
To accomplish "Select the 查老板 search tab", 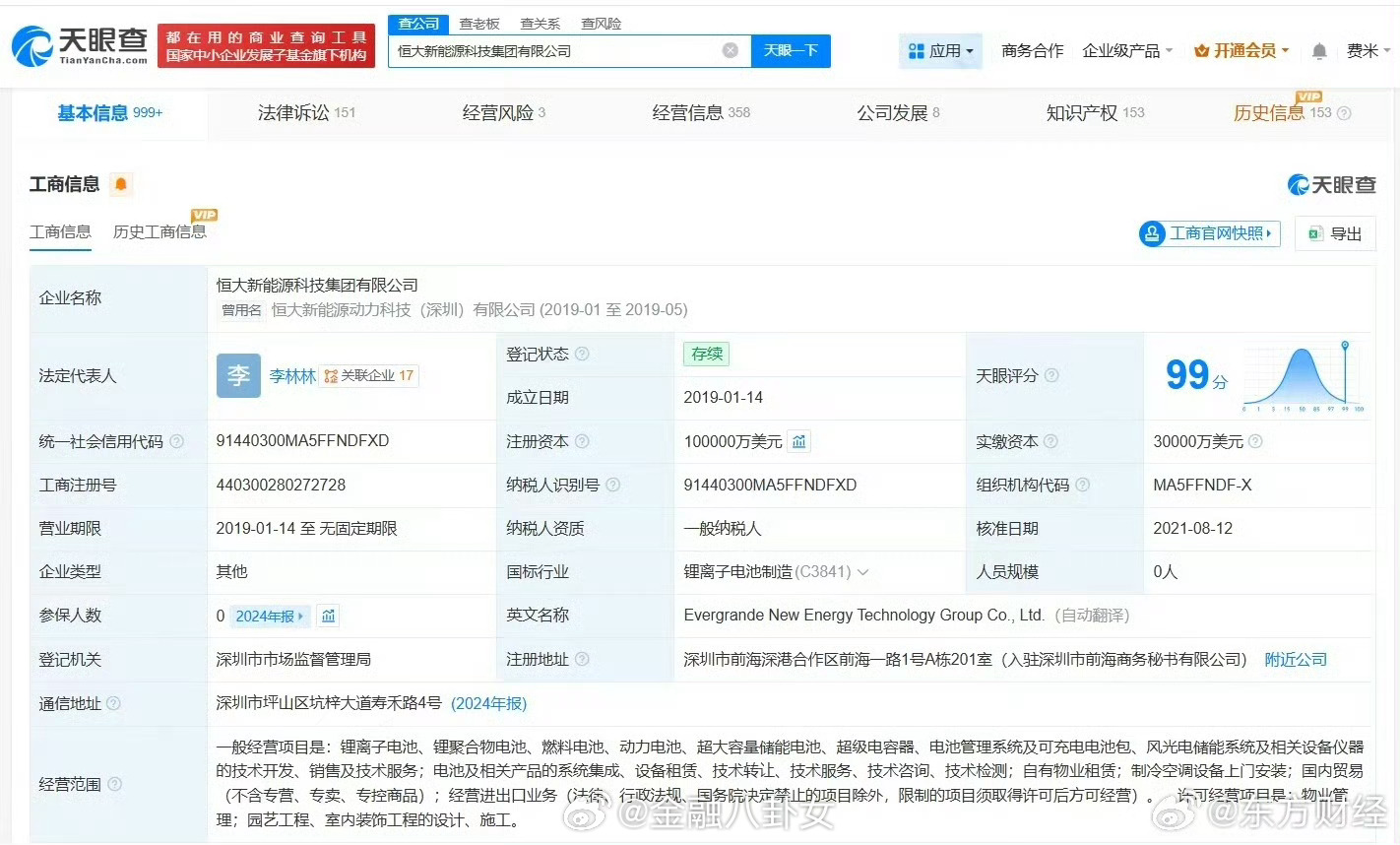I will click(479, 23).
